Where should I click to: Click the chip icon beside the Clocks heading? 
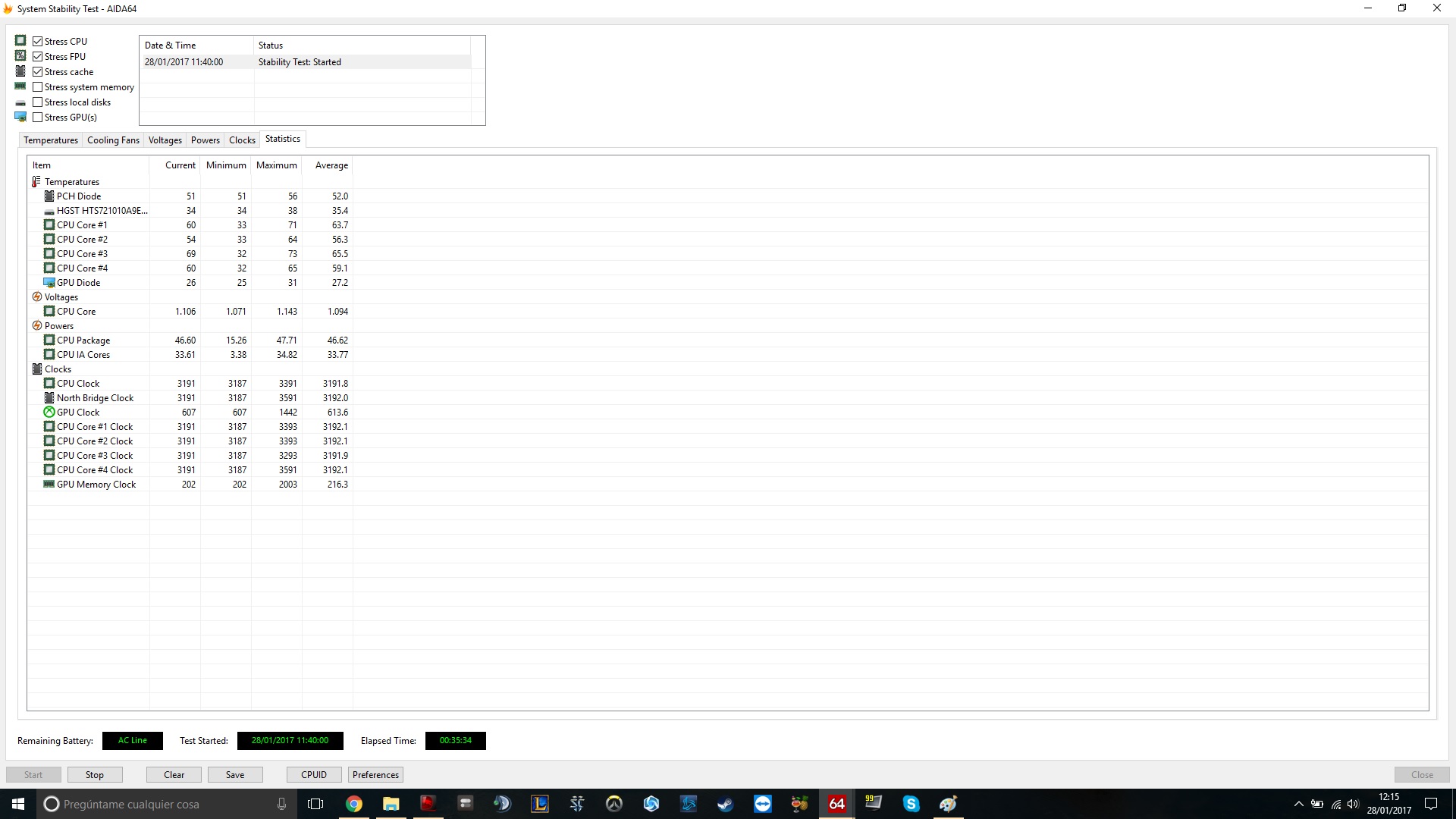[x=36, y=369]
